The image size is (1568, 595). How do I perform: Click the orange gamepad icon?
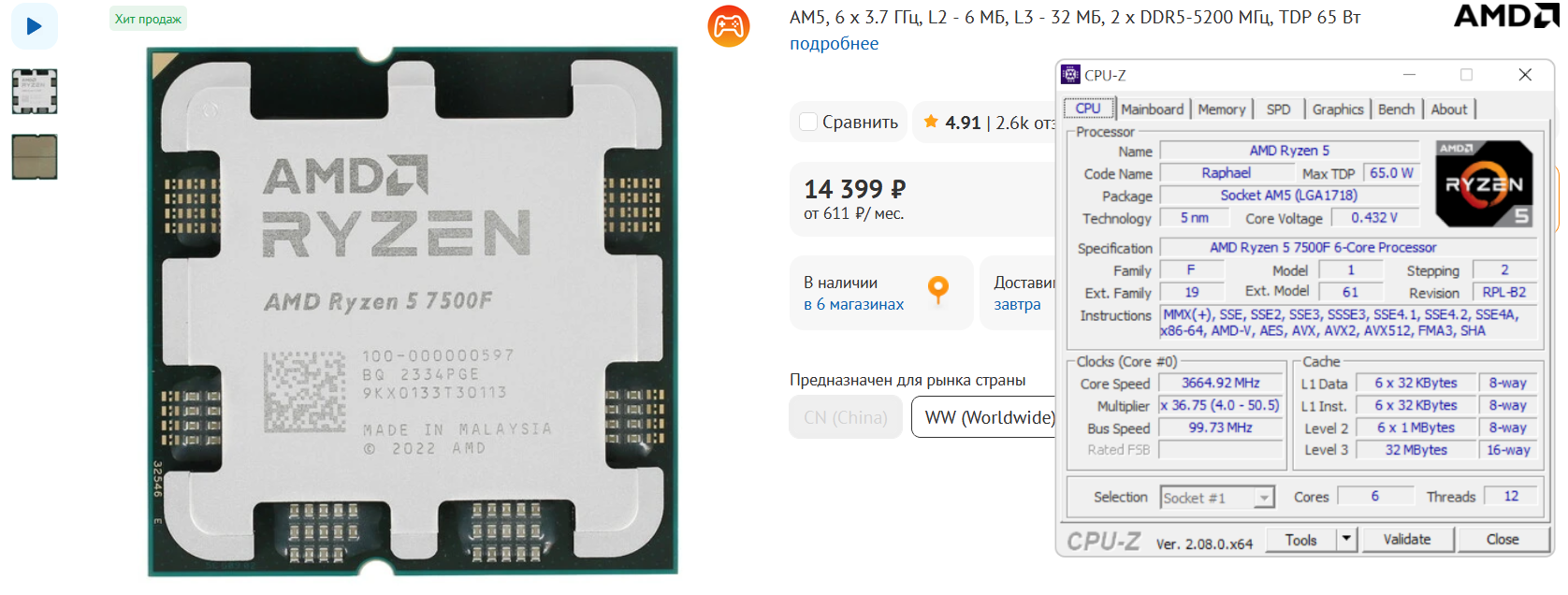[729, 26]
